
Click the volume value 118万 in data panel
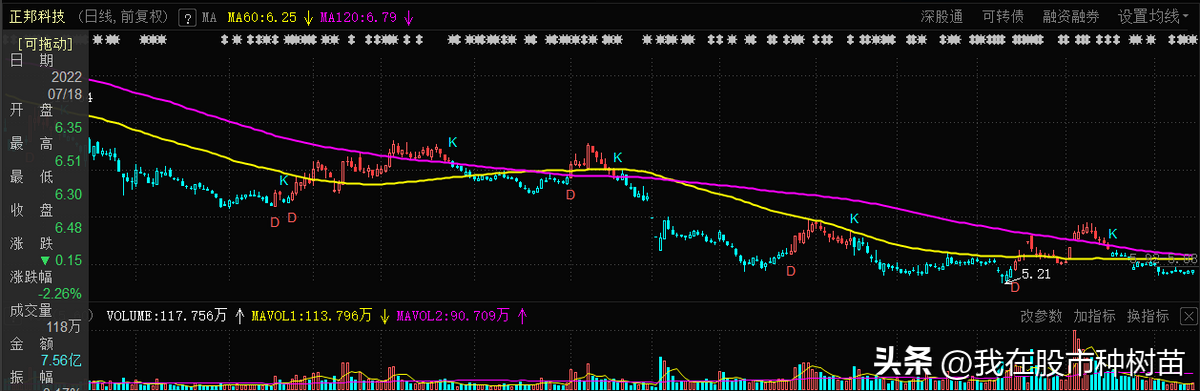[x=65, y=327]
